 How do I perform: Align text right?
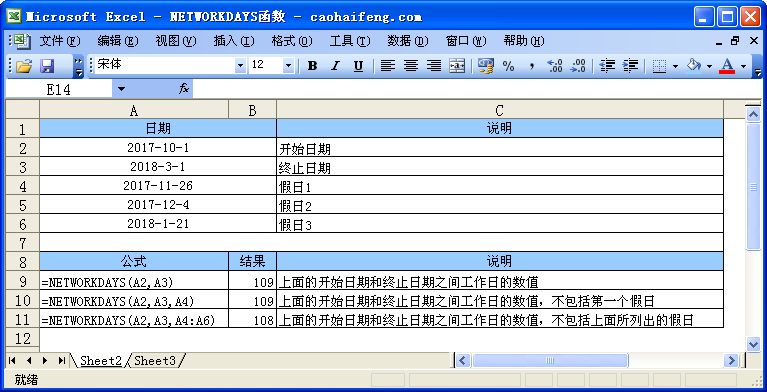434,66
